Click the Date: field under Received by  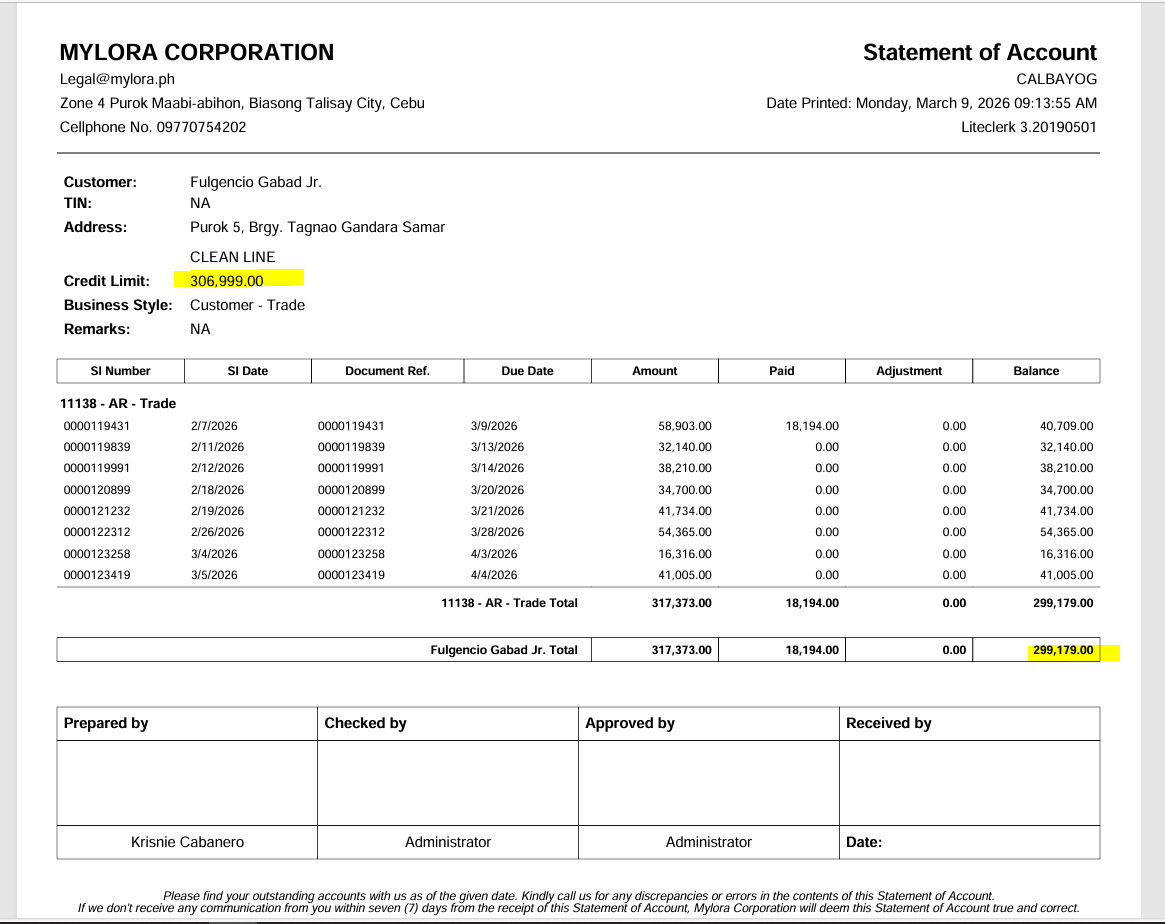tap(864, 842)
